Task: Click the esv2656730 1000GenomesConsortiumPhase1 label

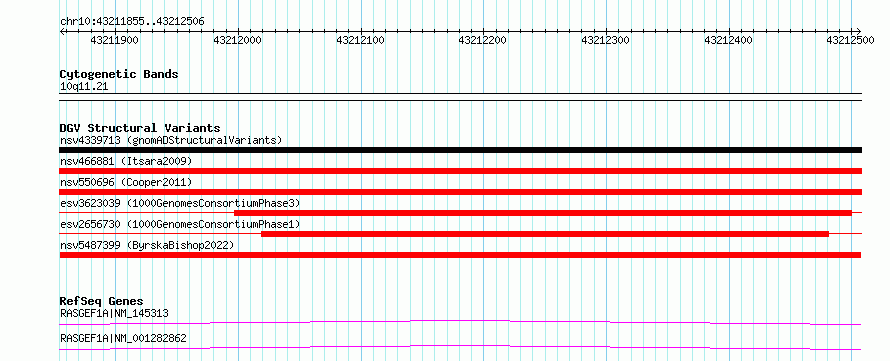Action: [180, 224]
